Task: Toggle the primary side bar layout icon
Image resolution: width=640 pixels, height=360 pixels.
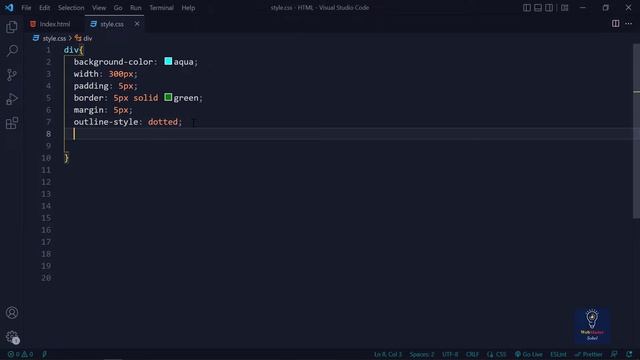Action: pos(527,8)
